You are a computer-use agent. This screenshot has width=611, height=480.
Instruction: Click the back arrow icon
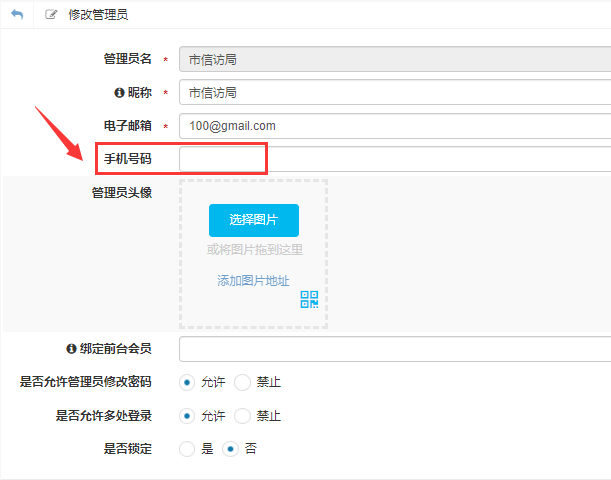point(17,16)
